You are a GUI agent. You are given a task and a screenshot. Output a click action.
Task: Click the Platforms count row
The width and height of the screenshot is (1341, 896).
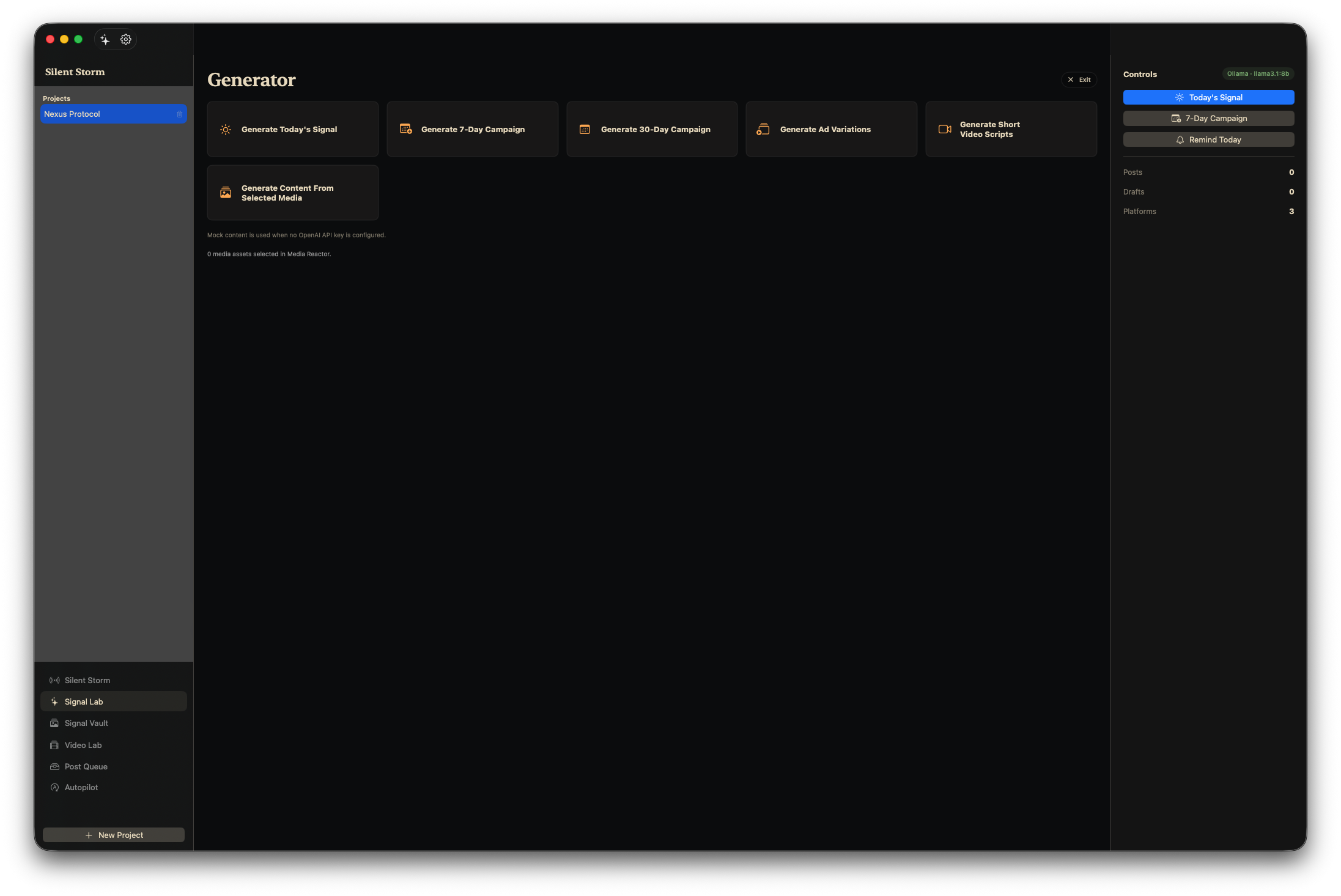click(x=1208, y=212)
